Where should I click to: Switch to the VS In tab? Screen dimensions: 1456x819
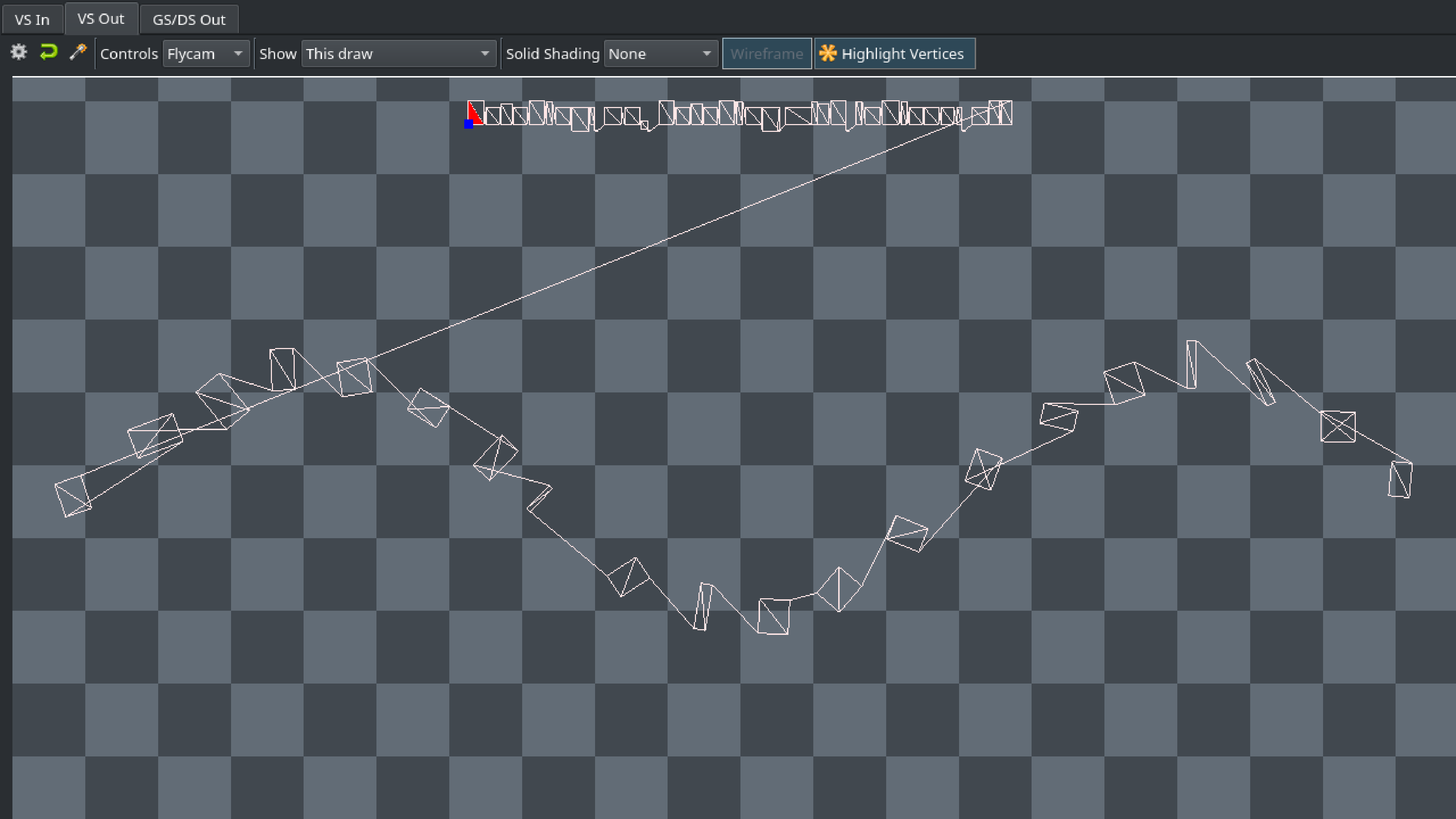(x=32, y=19)
